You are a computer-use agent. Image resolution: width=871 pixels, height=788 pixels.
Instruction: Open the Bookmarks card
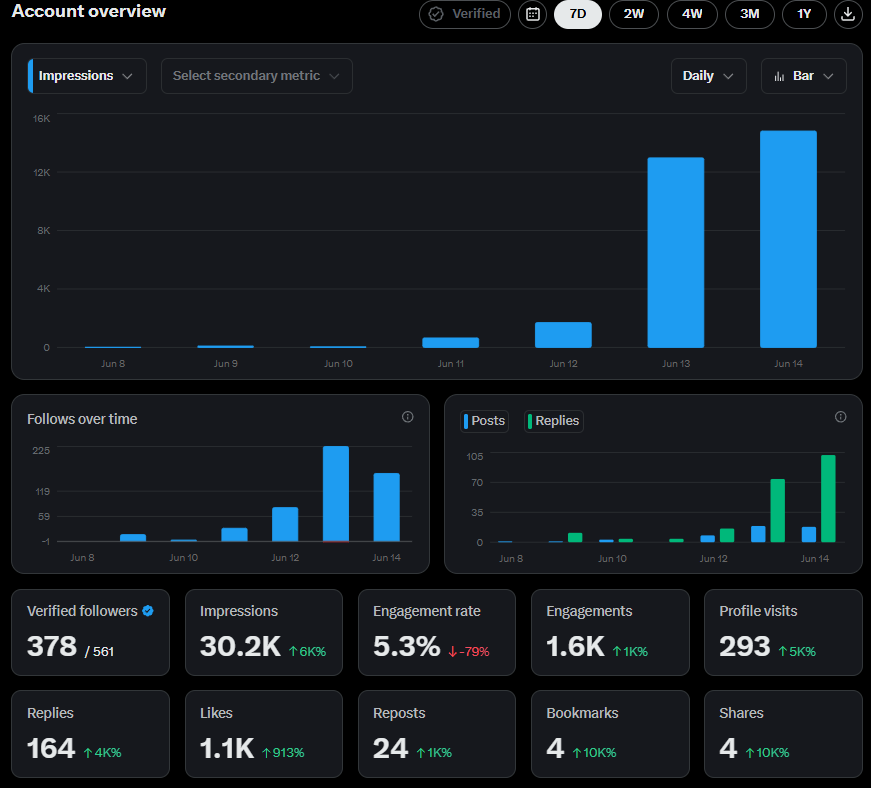(x=610, y=734)
